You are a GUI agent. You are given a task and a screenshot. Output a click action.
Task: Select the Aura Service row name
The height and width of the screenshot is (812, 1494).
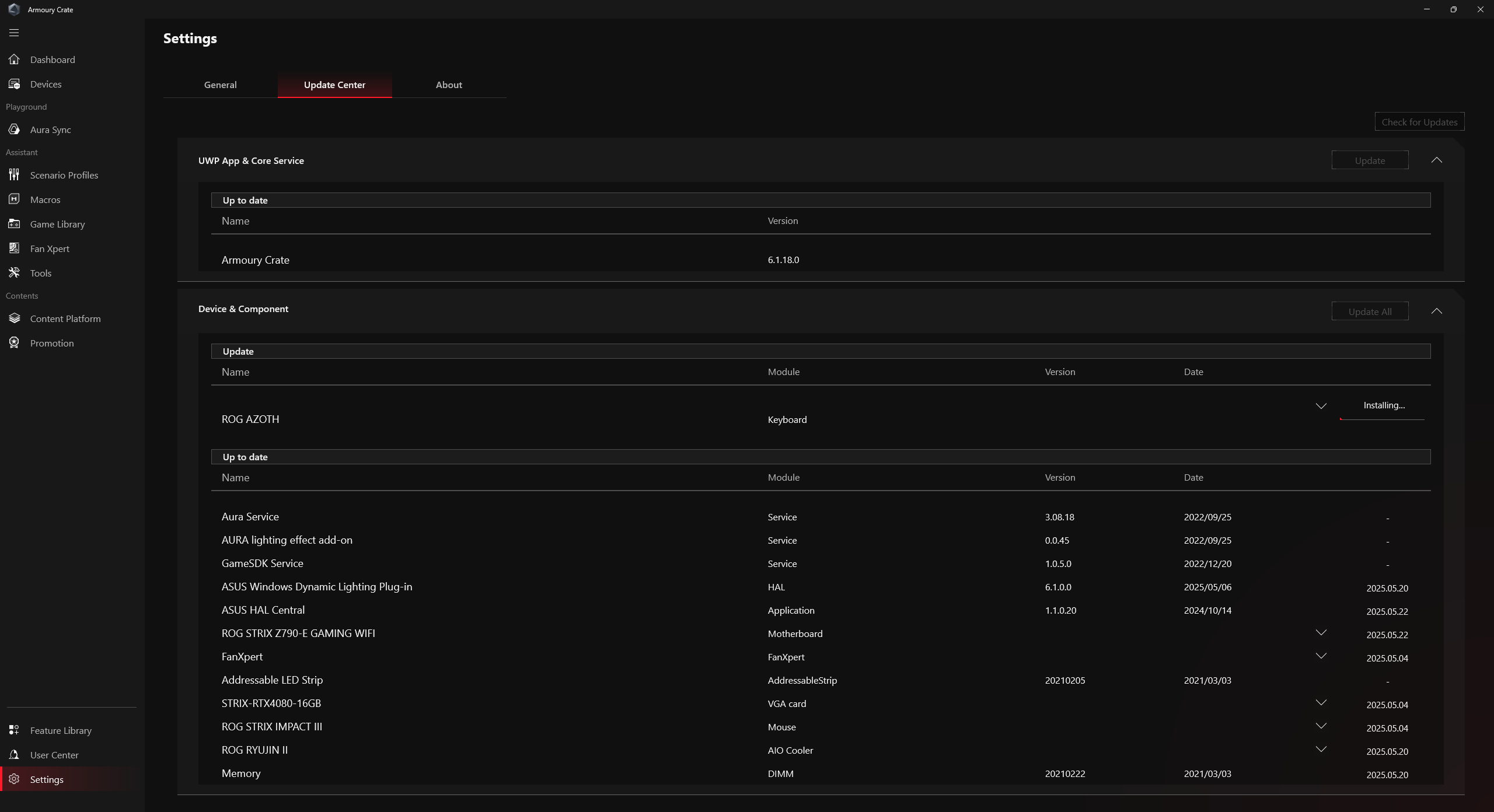click(250, 517)
